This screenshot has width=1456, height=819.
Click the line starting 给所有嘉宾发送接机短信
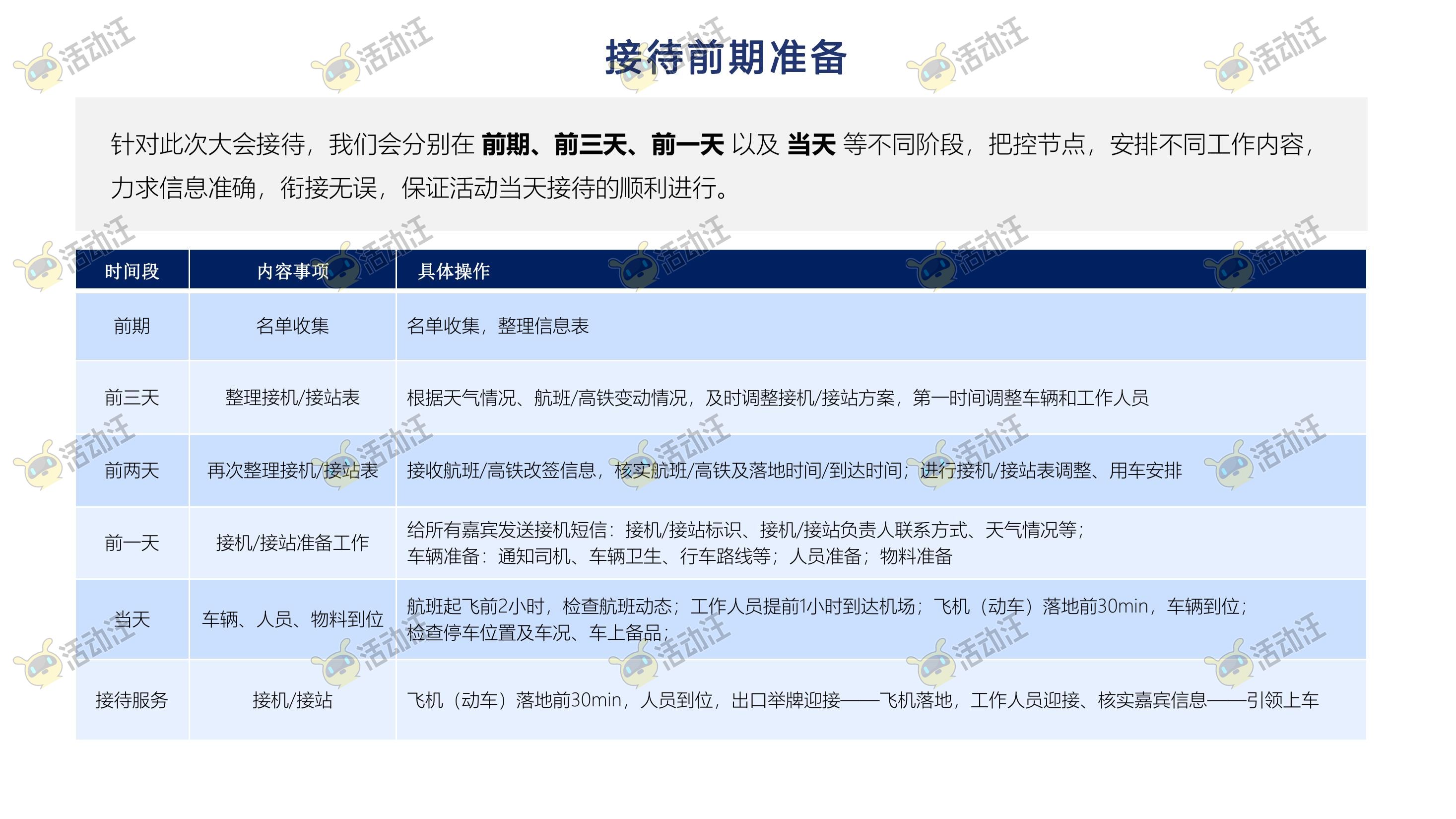click(745, 530)
